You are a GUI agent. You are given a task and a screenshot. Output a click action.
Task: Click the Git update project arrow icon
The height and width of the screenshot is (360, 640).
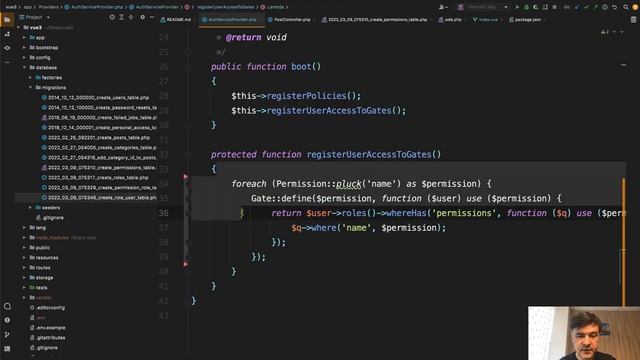point(577,7)
